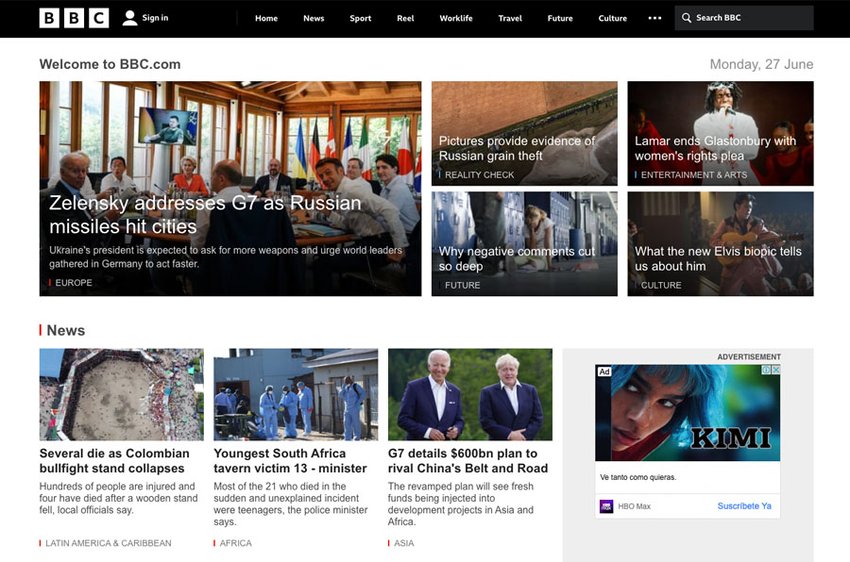Click the ad info icon on KIMI ad
Viewport: 850px width, 562px height.
pyautogui.click(x=766, y=370)
